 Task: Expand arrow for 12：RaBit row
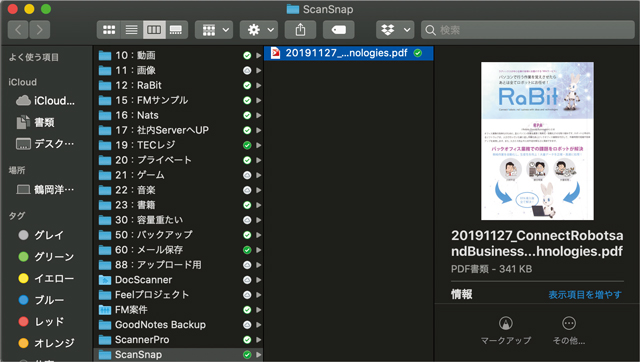point(258,85)
